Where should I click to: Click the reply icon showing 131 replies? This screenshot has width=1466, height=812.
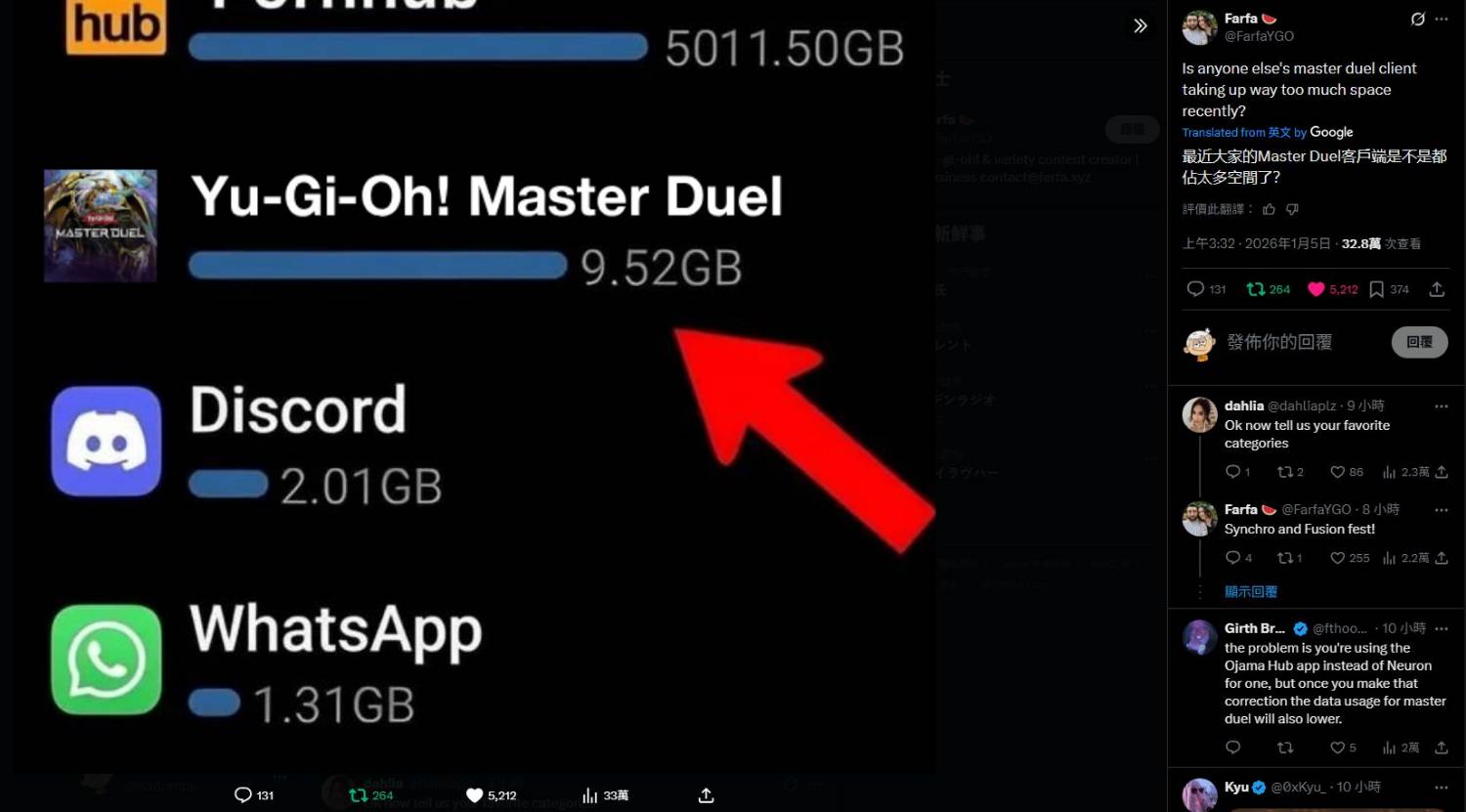[1194, 289]
